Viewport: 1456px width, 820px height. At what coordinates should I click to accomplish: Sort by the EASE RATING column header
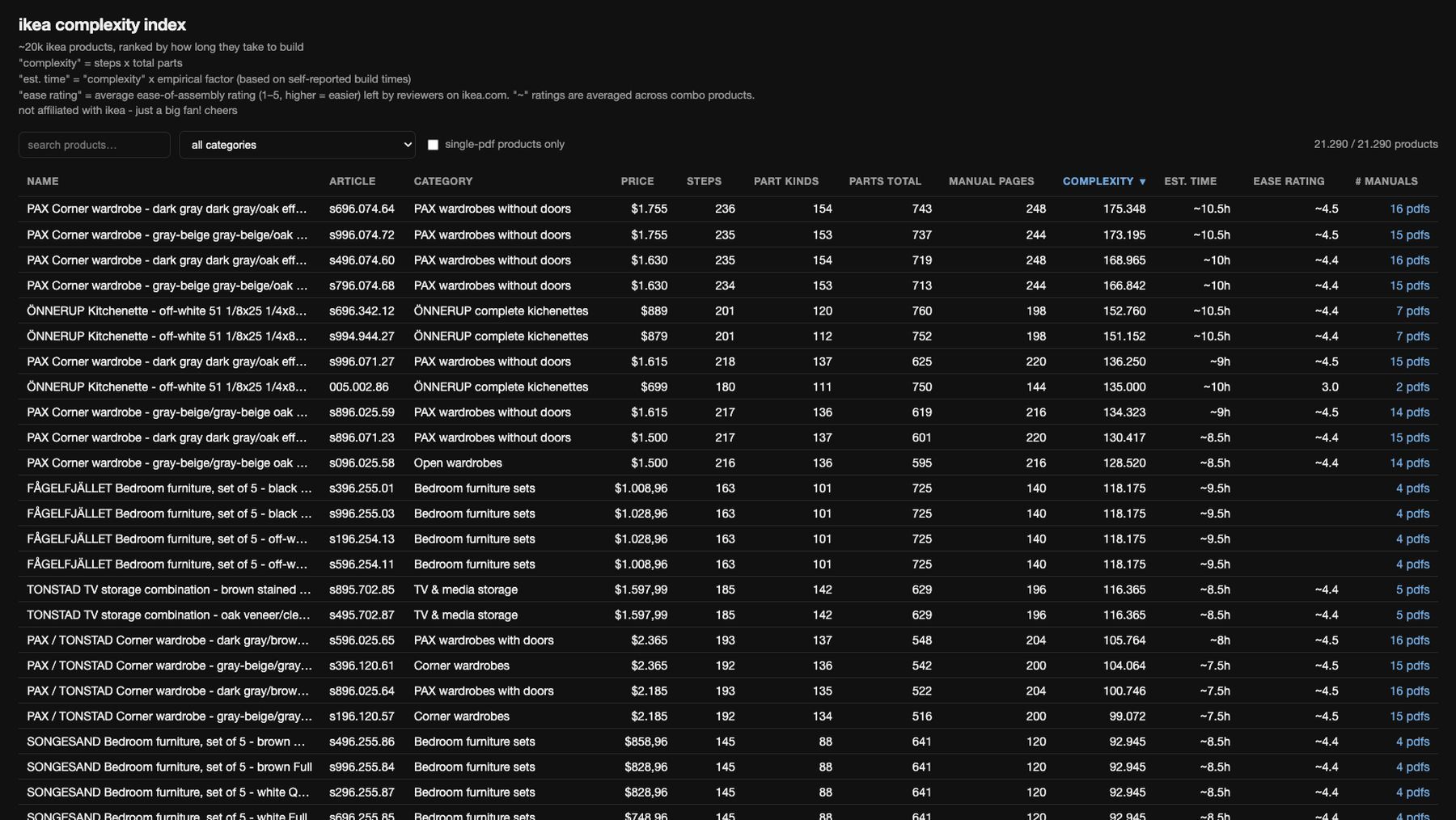[1289, 181]
